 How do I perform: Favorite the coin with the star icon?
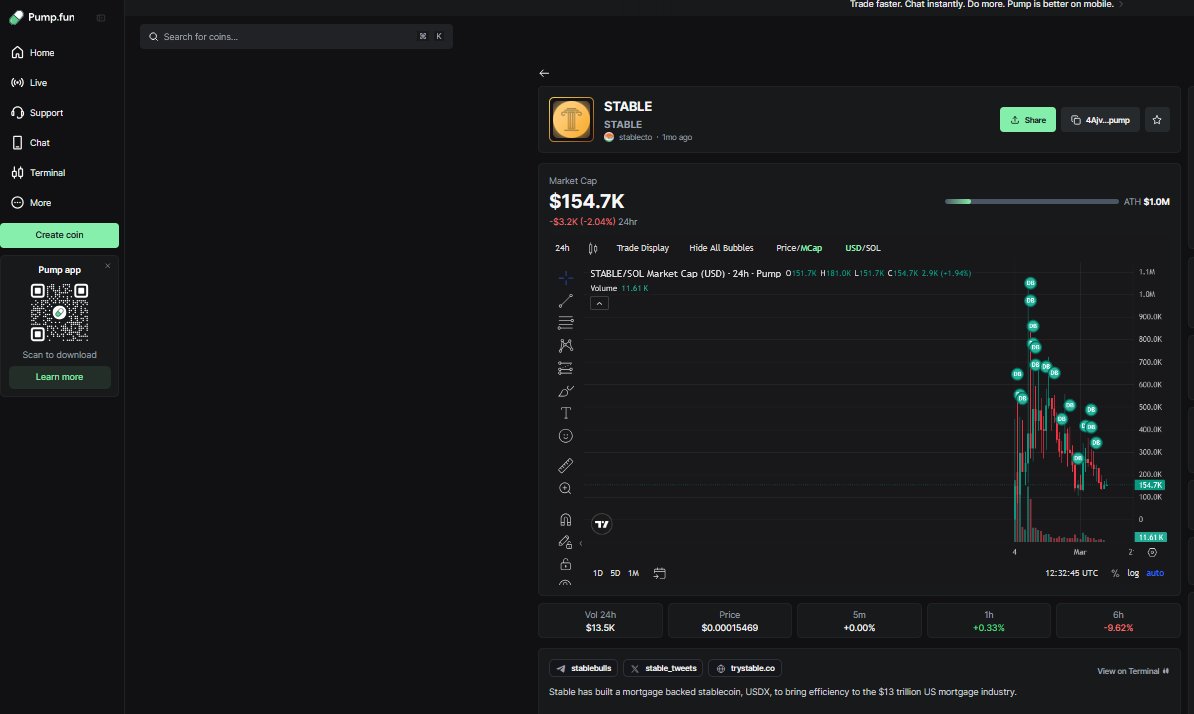1157,120
